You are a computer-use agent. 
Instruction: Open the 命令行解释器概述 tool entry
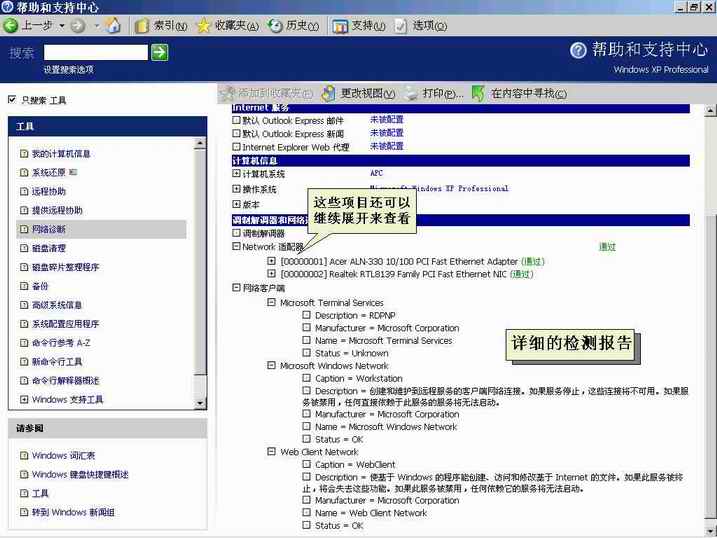click(65, 381)
